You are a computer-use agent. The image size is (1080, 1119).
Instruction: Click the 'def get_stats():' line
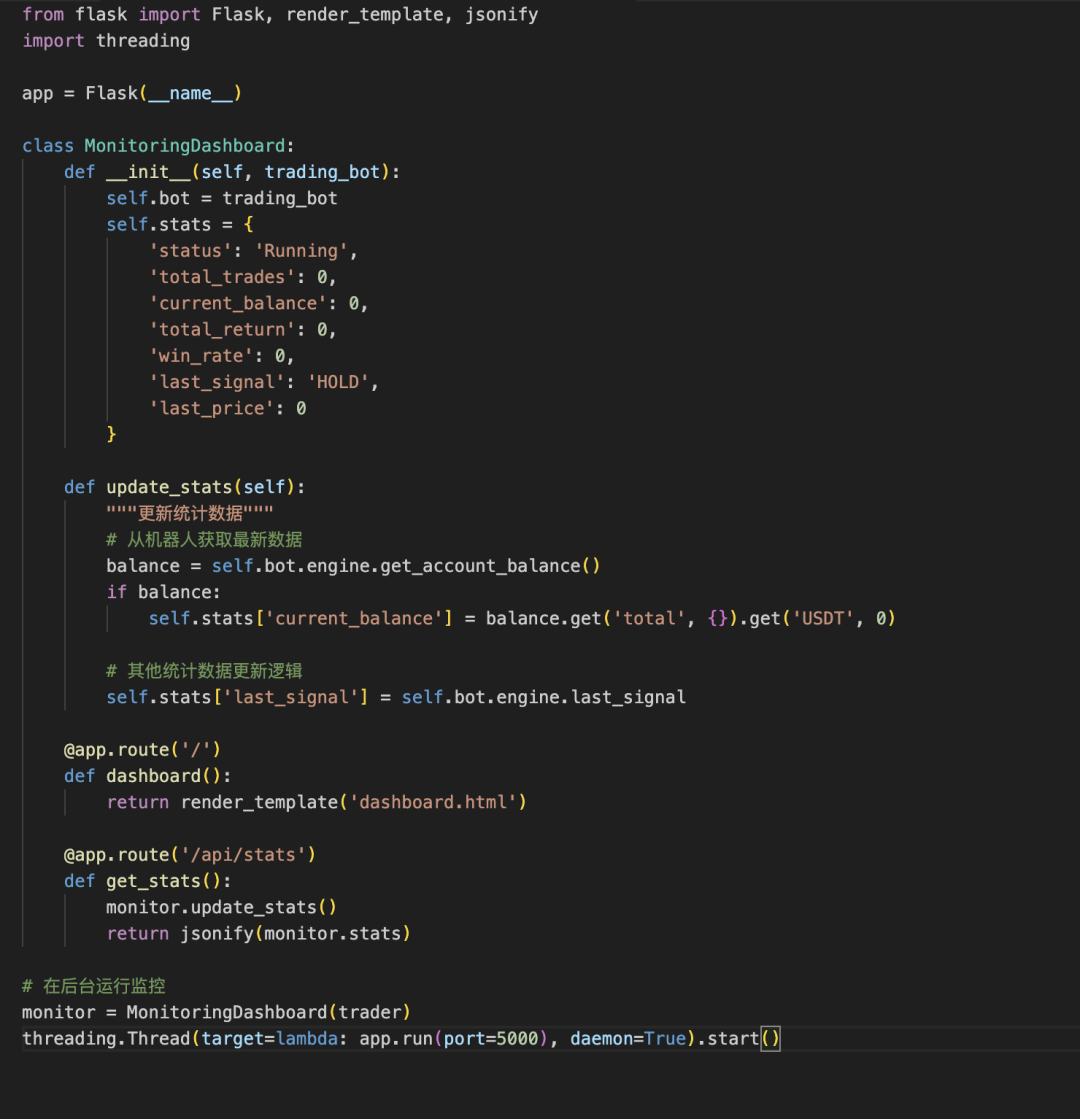148,881
